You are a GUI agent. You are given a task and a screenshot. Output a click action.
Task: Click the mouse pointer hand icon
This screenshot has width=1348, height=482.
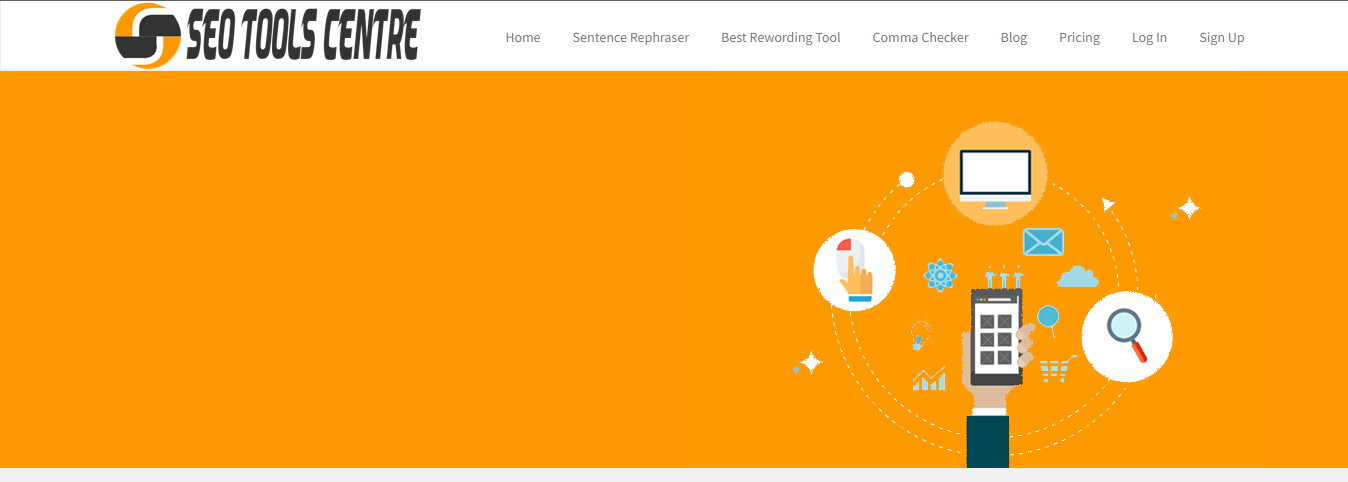(854, 270)
